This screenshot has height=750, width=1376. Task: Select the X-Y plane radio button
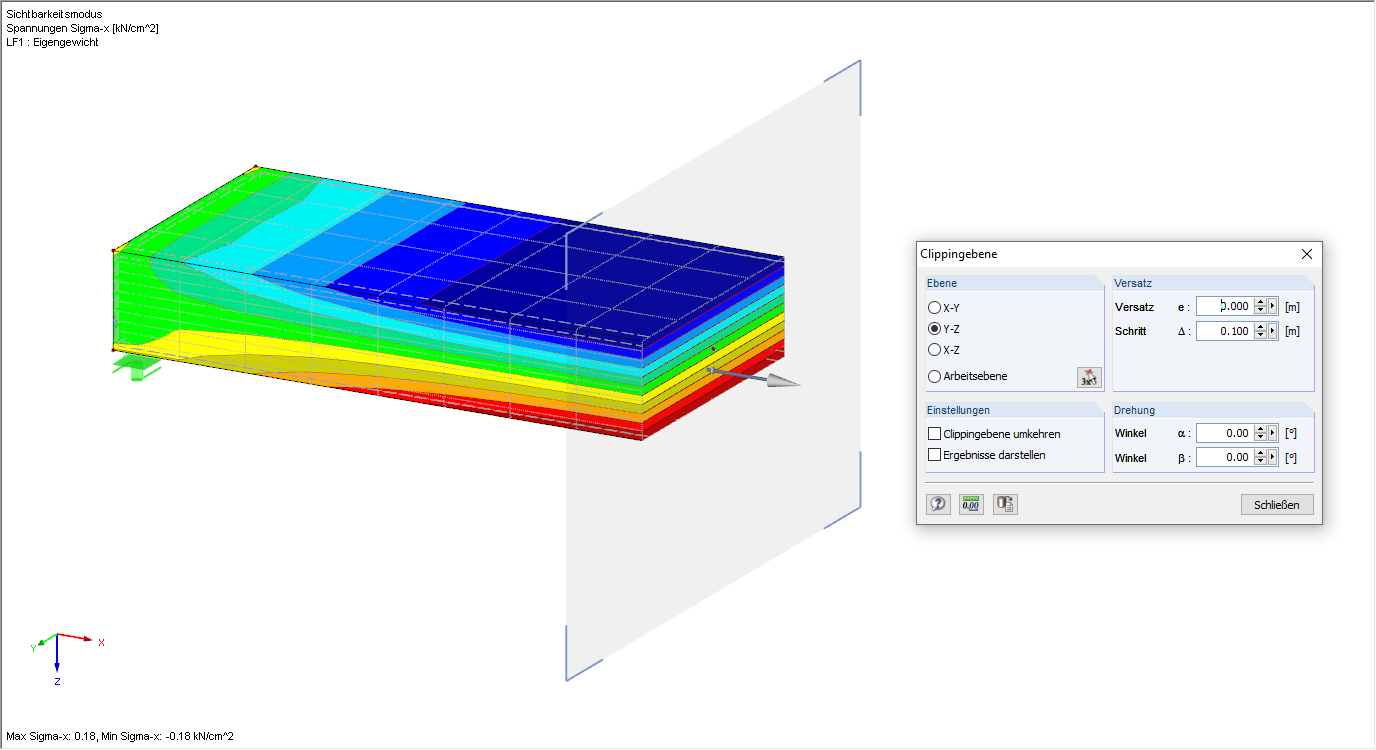[x=934, y=308]
